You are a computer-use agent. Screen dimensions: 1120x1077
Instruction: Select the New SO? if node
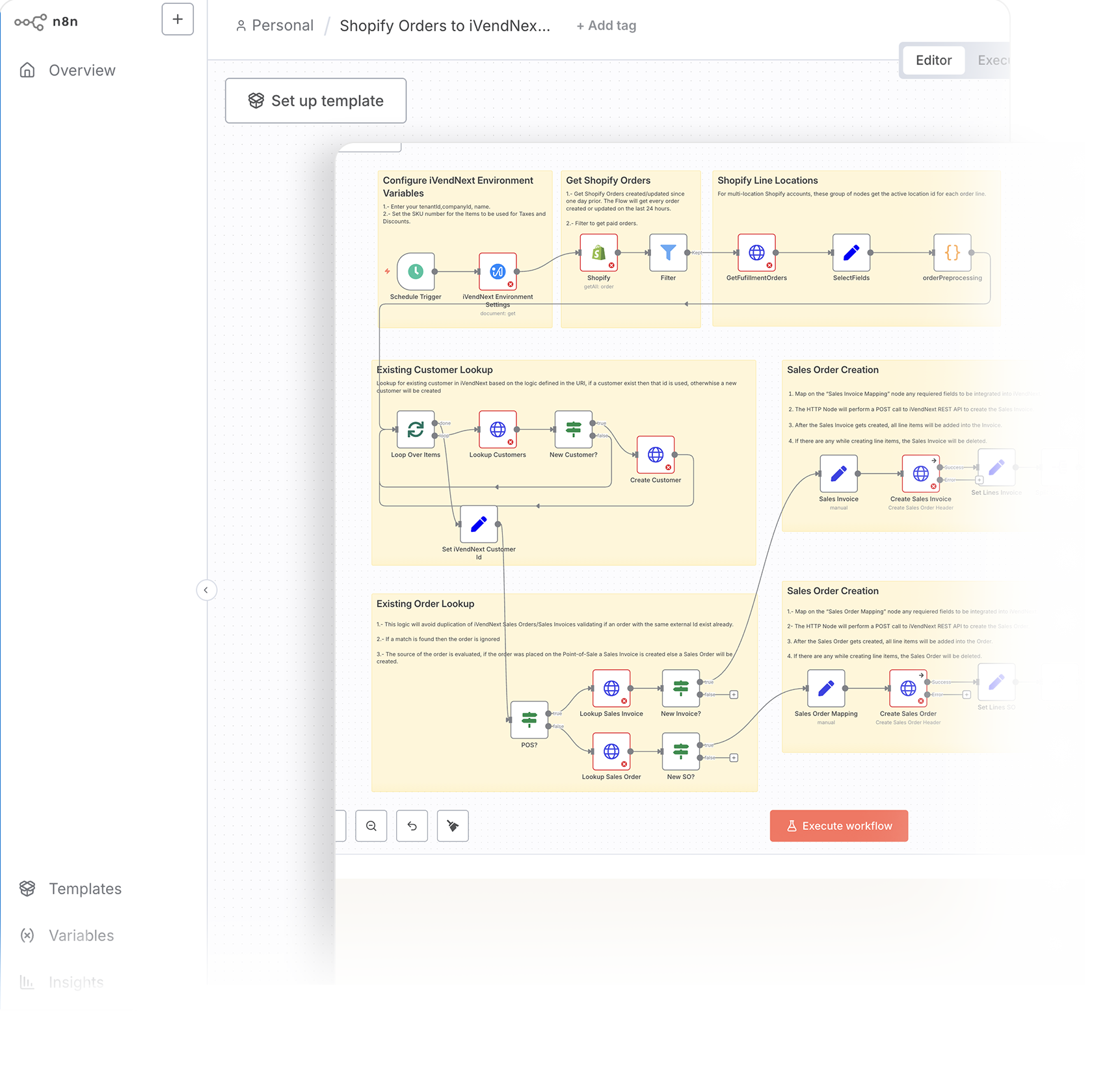680,751
